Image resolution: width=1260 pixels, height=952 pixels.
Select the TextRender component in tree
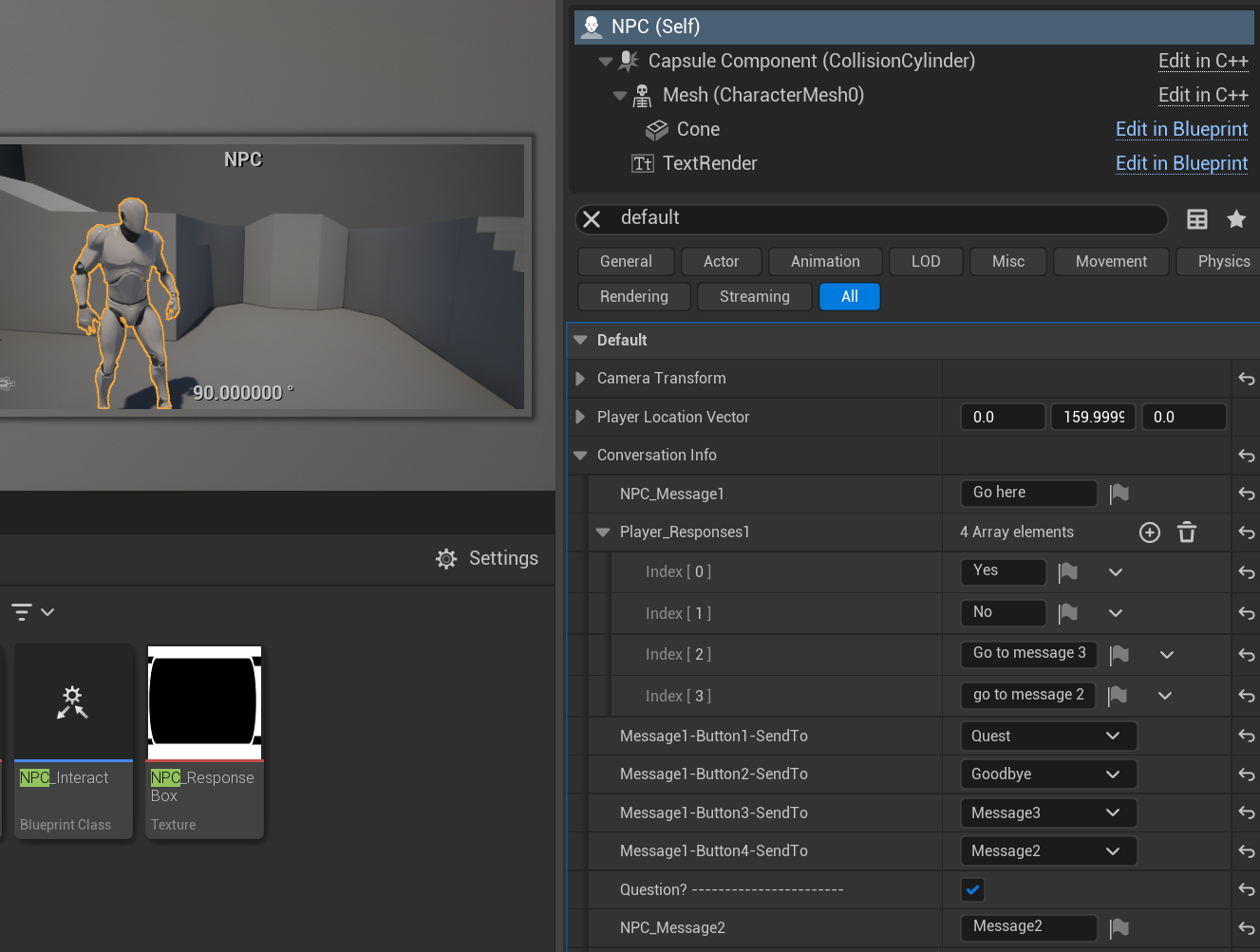click(x=709, y=163)
